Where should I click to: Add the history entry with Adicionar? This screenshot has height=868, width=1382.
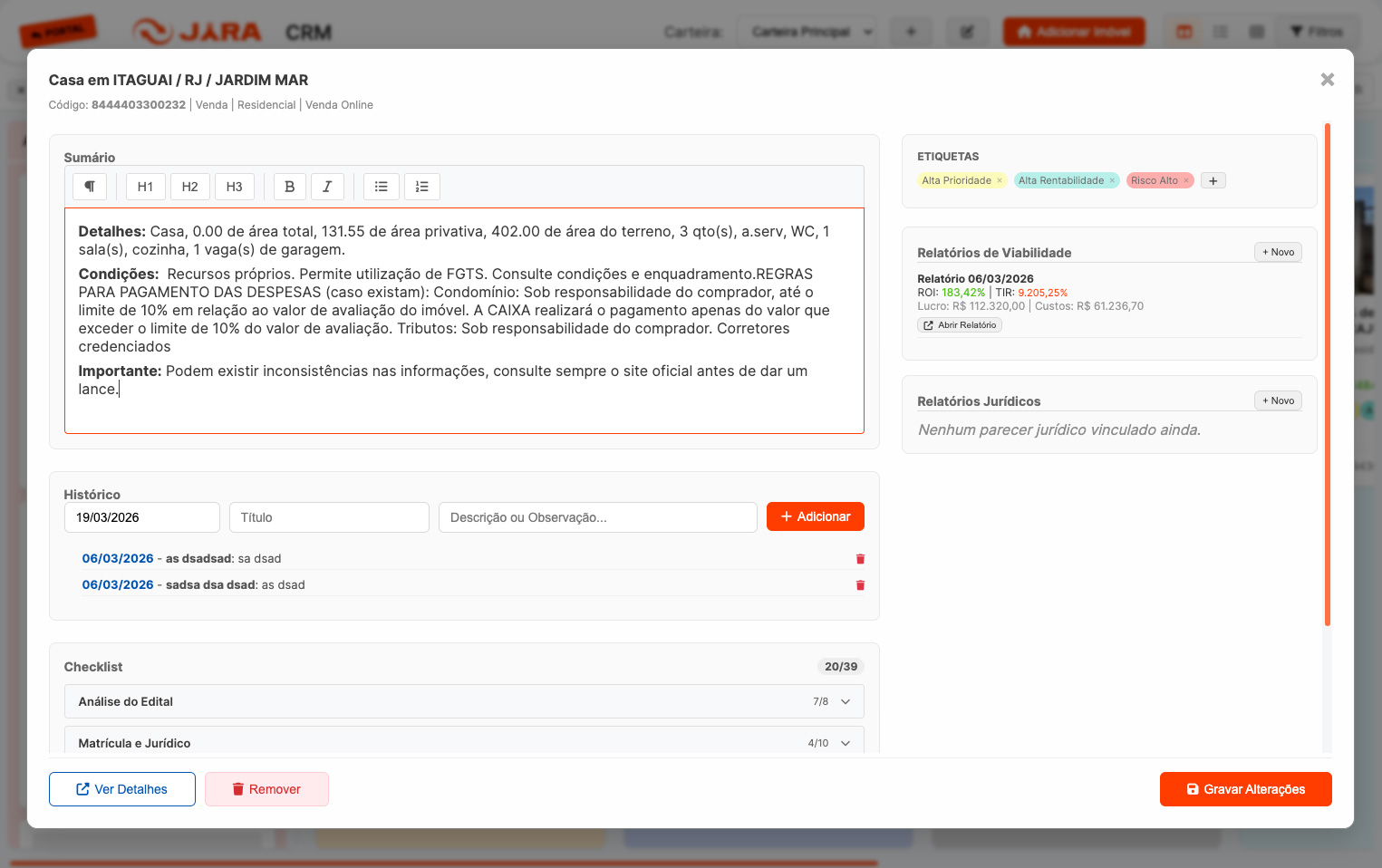tap(815, 516)
